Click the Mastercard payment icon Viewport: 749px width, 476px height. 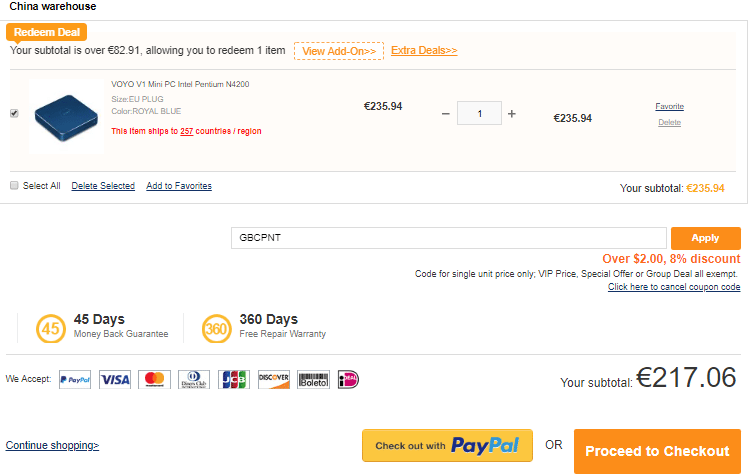(154, 380)
